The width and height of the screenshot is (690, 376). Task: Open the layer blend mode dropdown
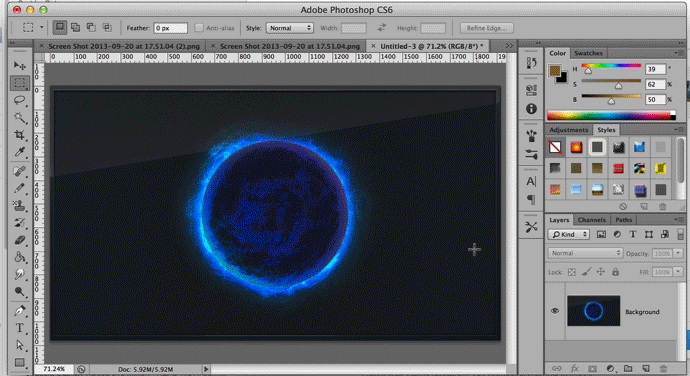point(585,253)
